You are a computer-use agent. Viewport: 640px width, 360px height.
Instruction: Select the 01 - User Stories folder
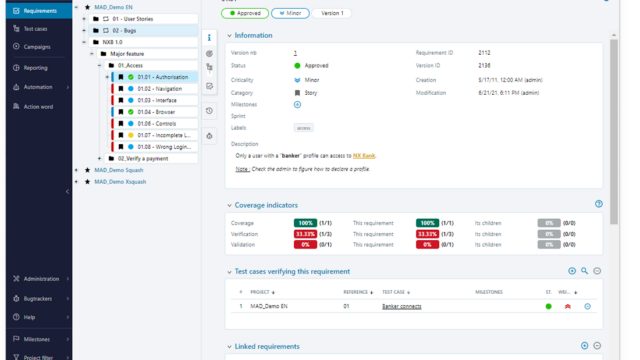pyautogui.click(x=143, y=19)
